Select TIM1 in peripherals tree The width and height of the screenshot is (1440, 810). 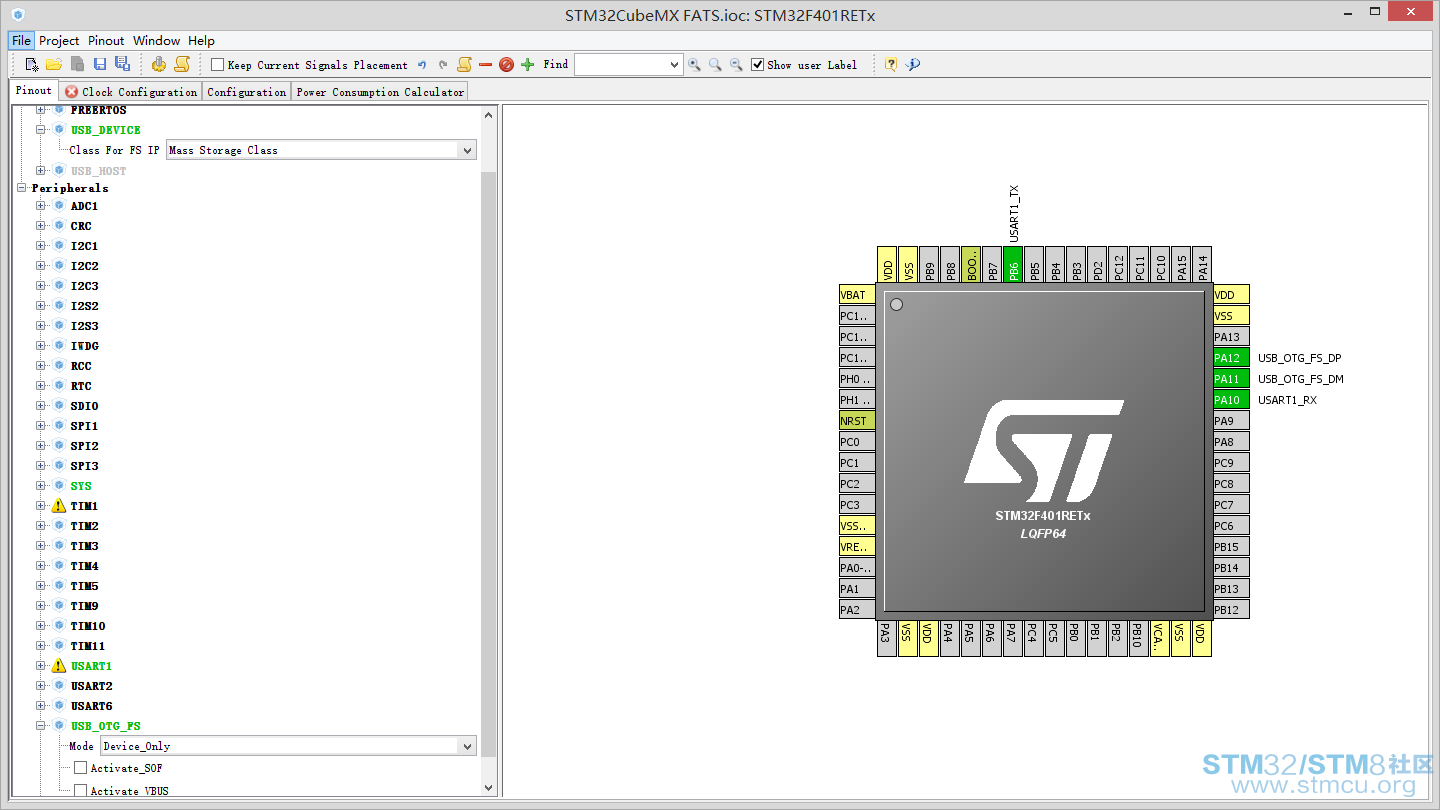(84, 506)
